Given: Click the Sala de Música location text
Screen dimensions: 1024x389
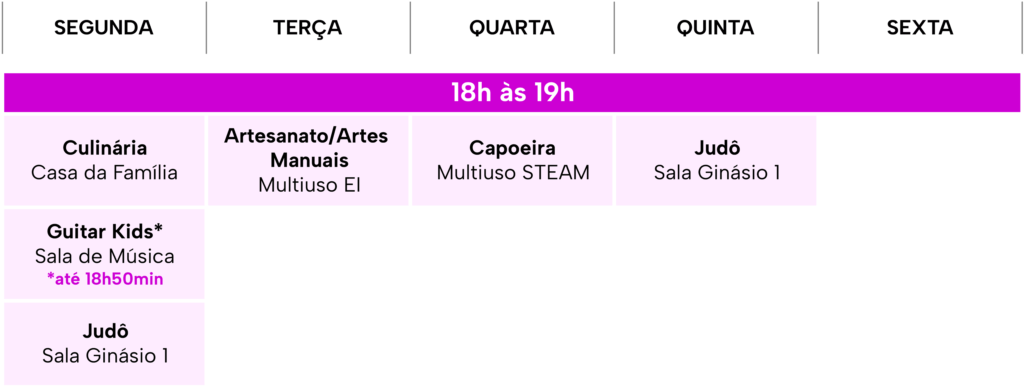Looking at the screenshot, I should coord(104,256).
